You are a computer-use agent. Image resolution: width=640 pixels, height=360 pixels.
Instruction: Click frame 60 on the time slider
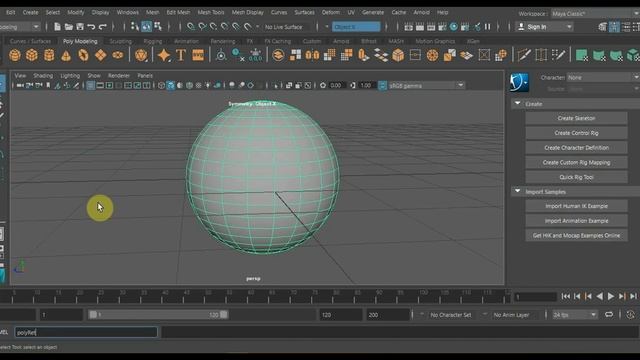tap(251, 297)
